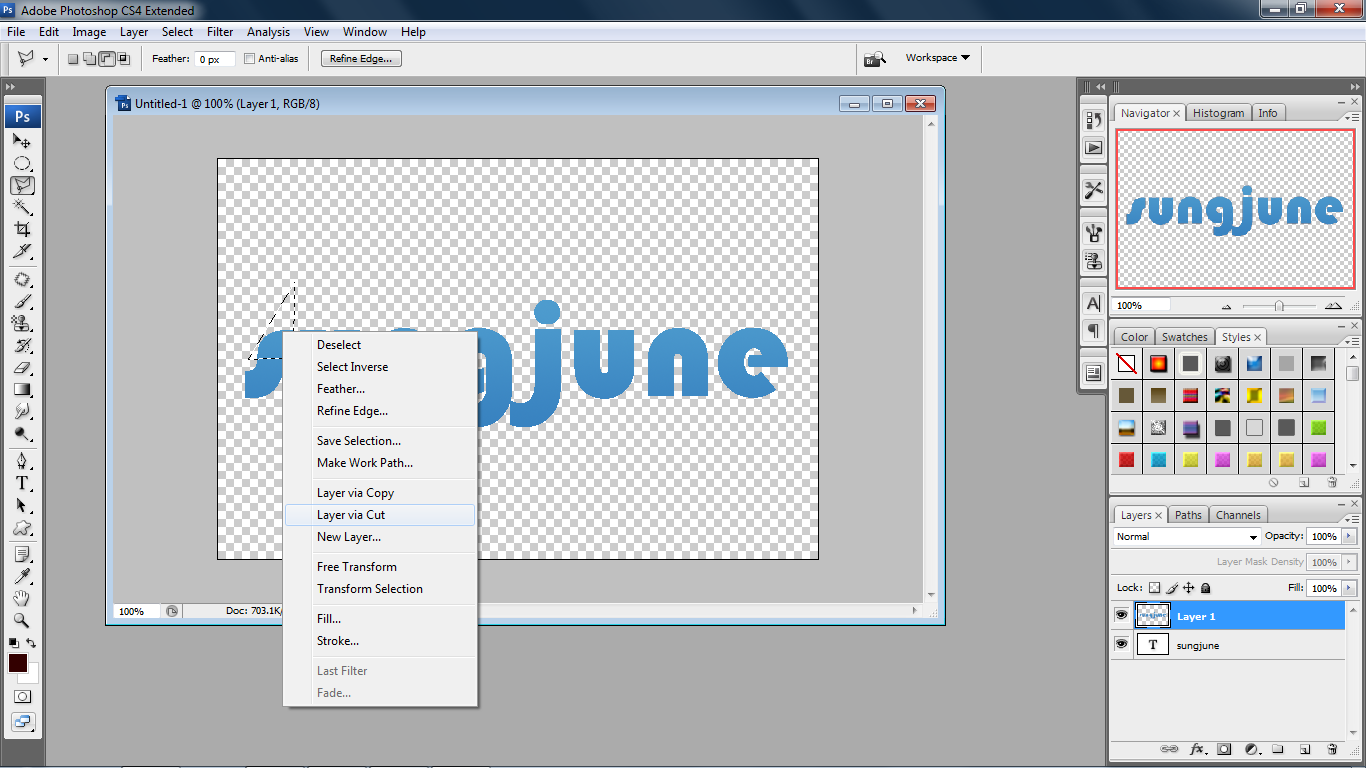Create a new group folder in Layers
This screenshot has height=768, width=1366.
(x=1278, y=749)
